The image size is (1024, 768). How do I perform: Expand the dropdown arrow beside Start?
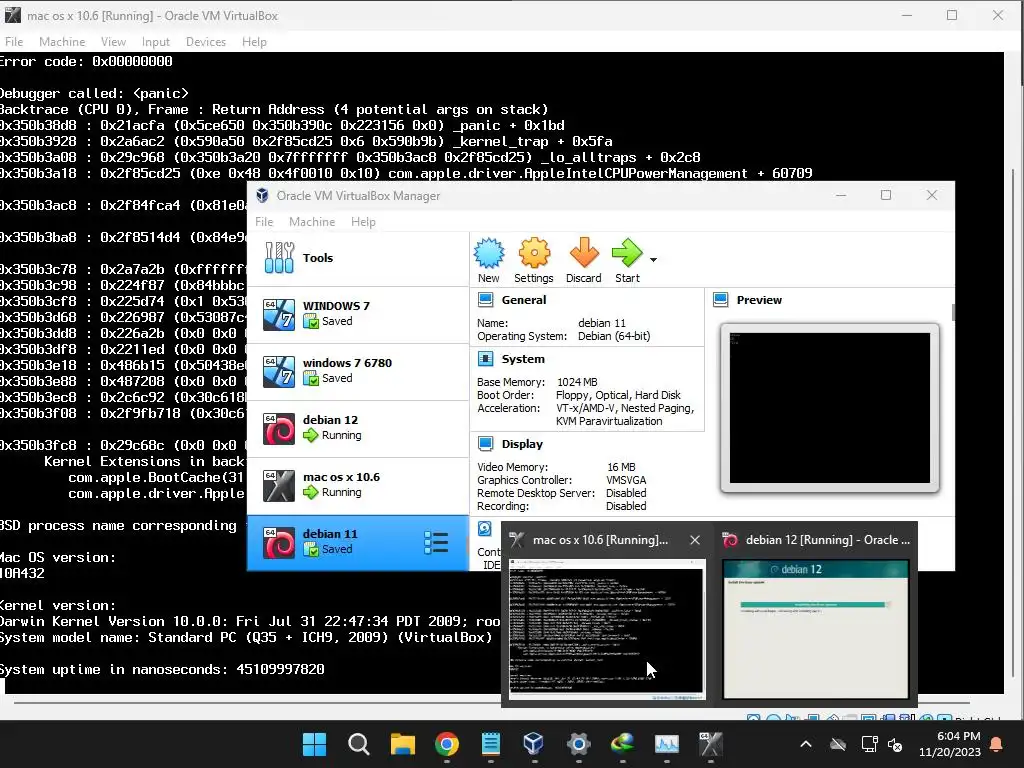[653, 259]
